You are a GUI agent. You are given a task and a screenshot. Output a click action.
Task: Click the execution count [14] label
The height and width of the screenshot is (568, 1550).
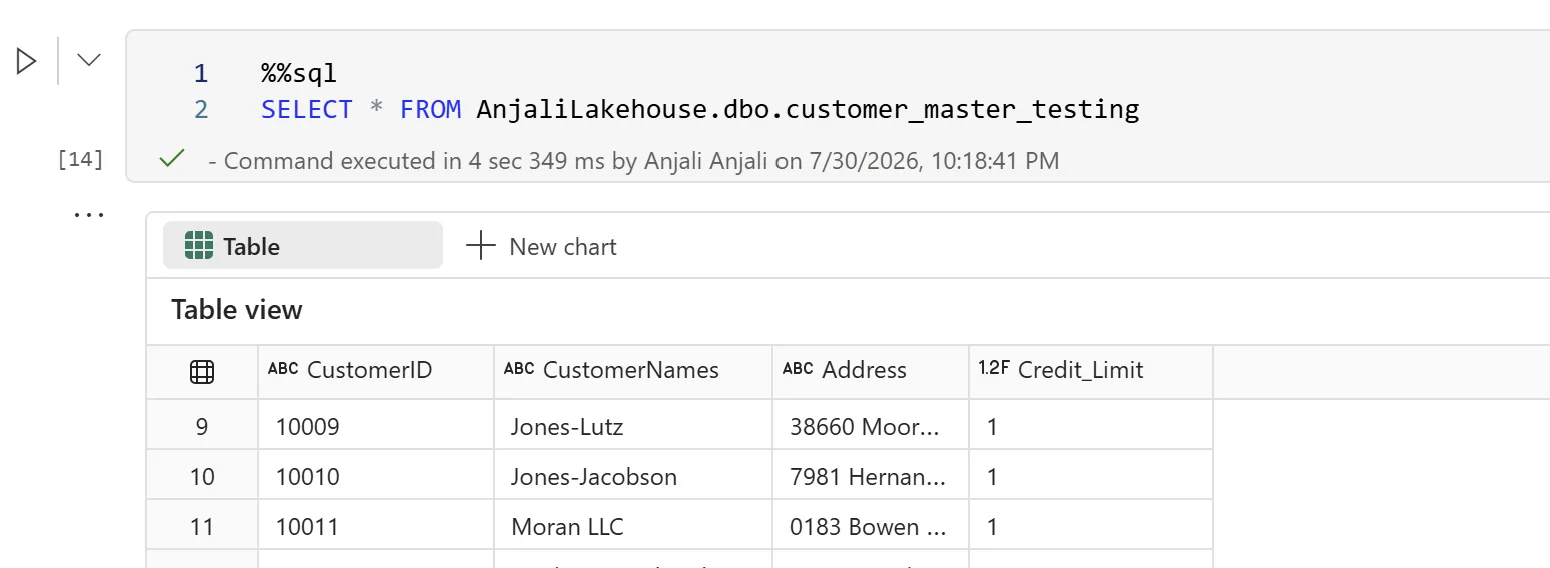81,159
